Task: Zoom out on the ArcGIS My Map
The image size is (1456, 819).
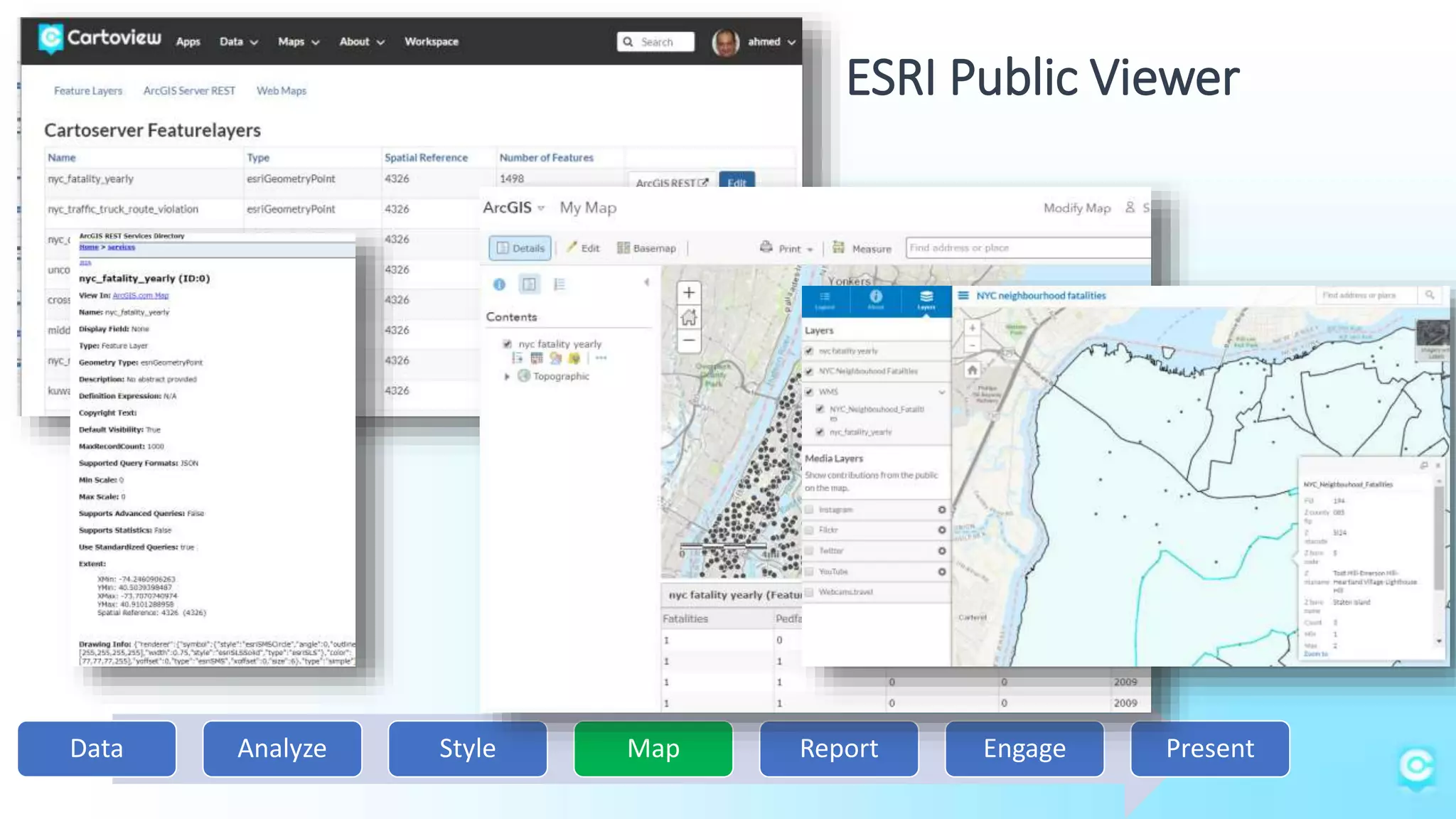Action: [x=688, y=341]
